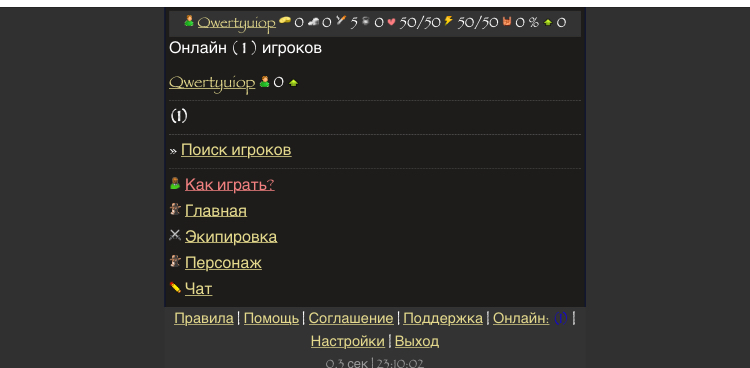750x368 pixels.
Task: Open the Соглашение footer link
Action: click(x=351, y=318)
